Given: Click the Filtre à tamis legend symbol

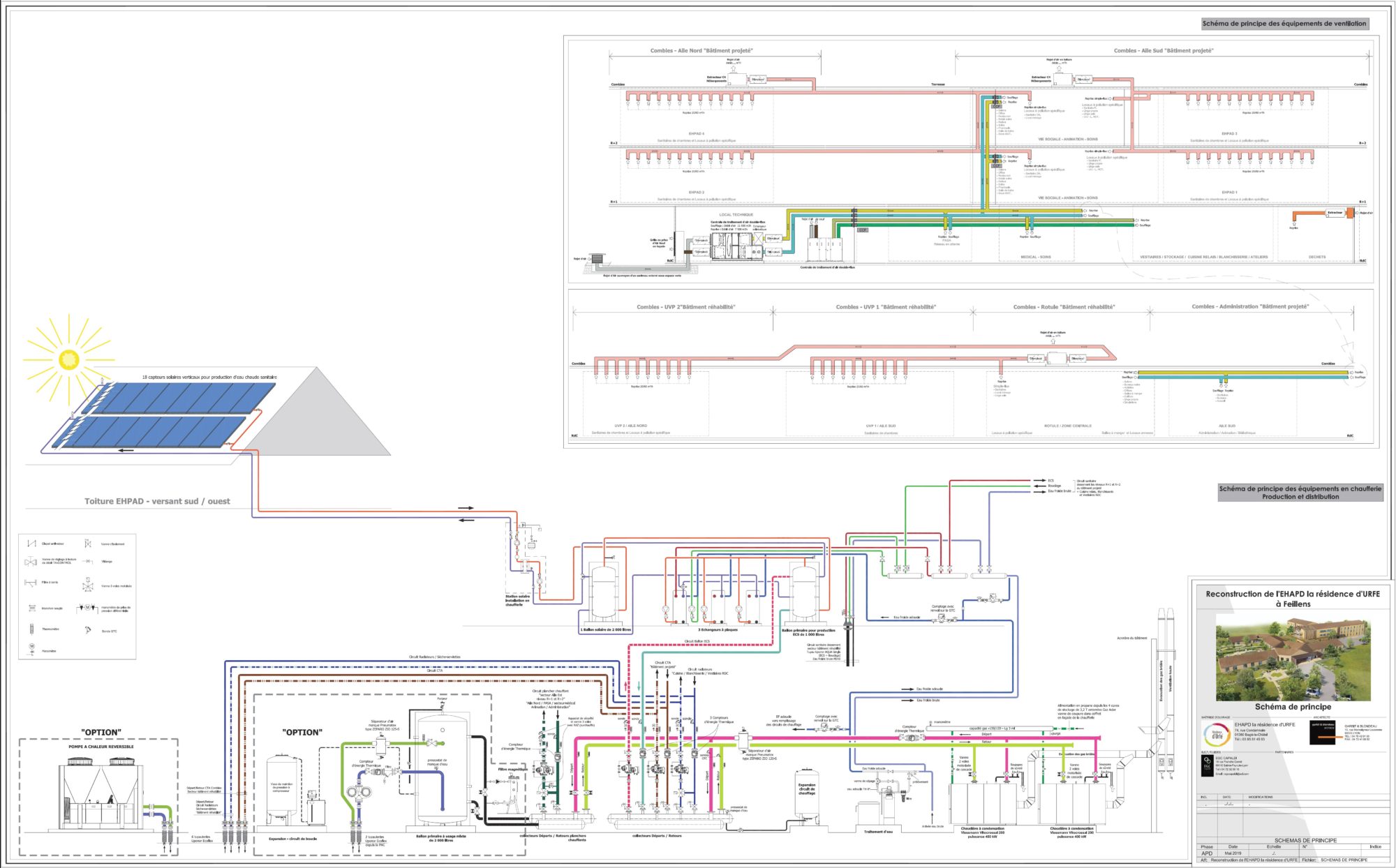Looking at the screenshot, I should (31, 582).
